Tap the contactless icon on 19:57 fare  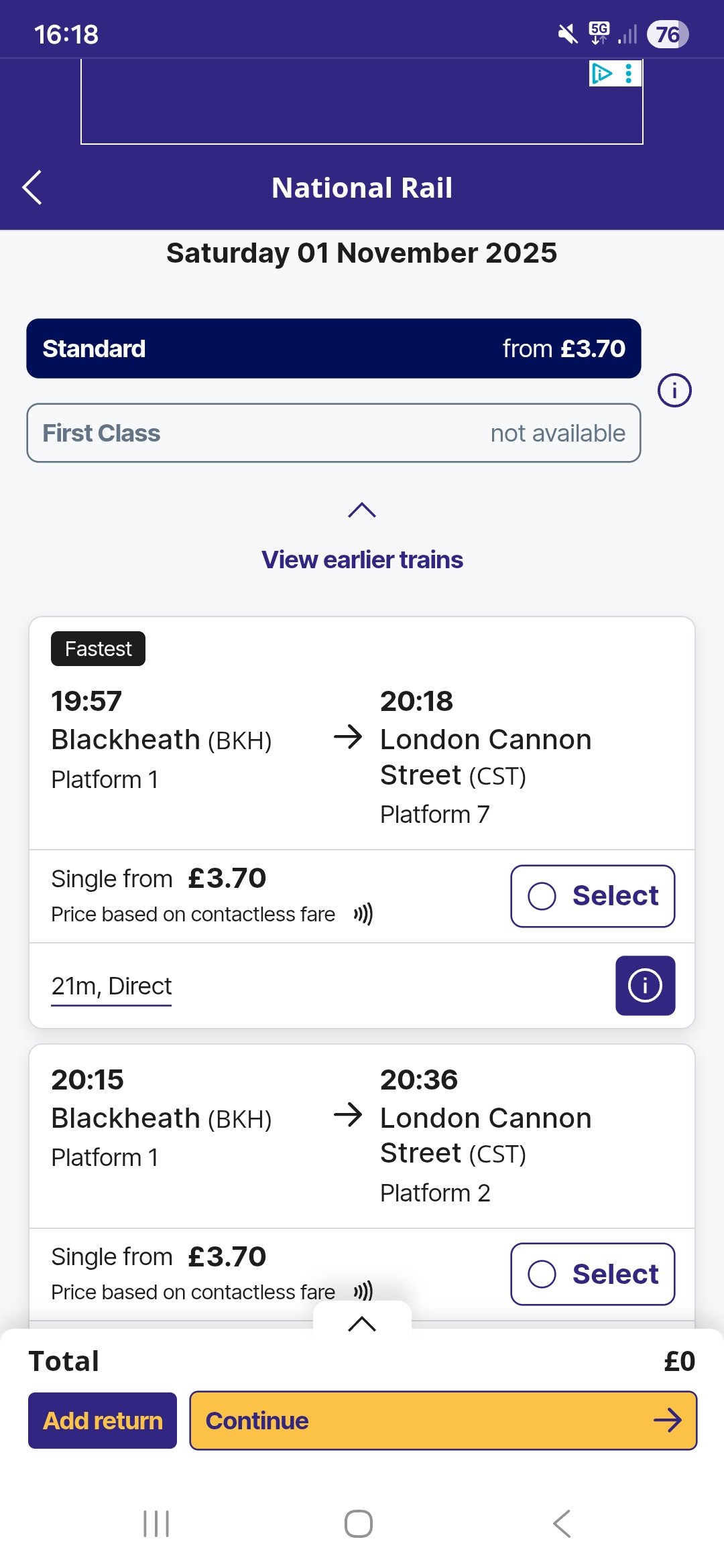pyautogui.click(x=363, y=913)
